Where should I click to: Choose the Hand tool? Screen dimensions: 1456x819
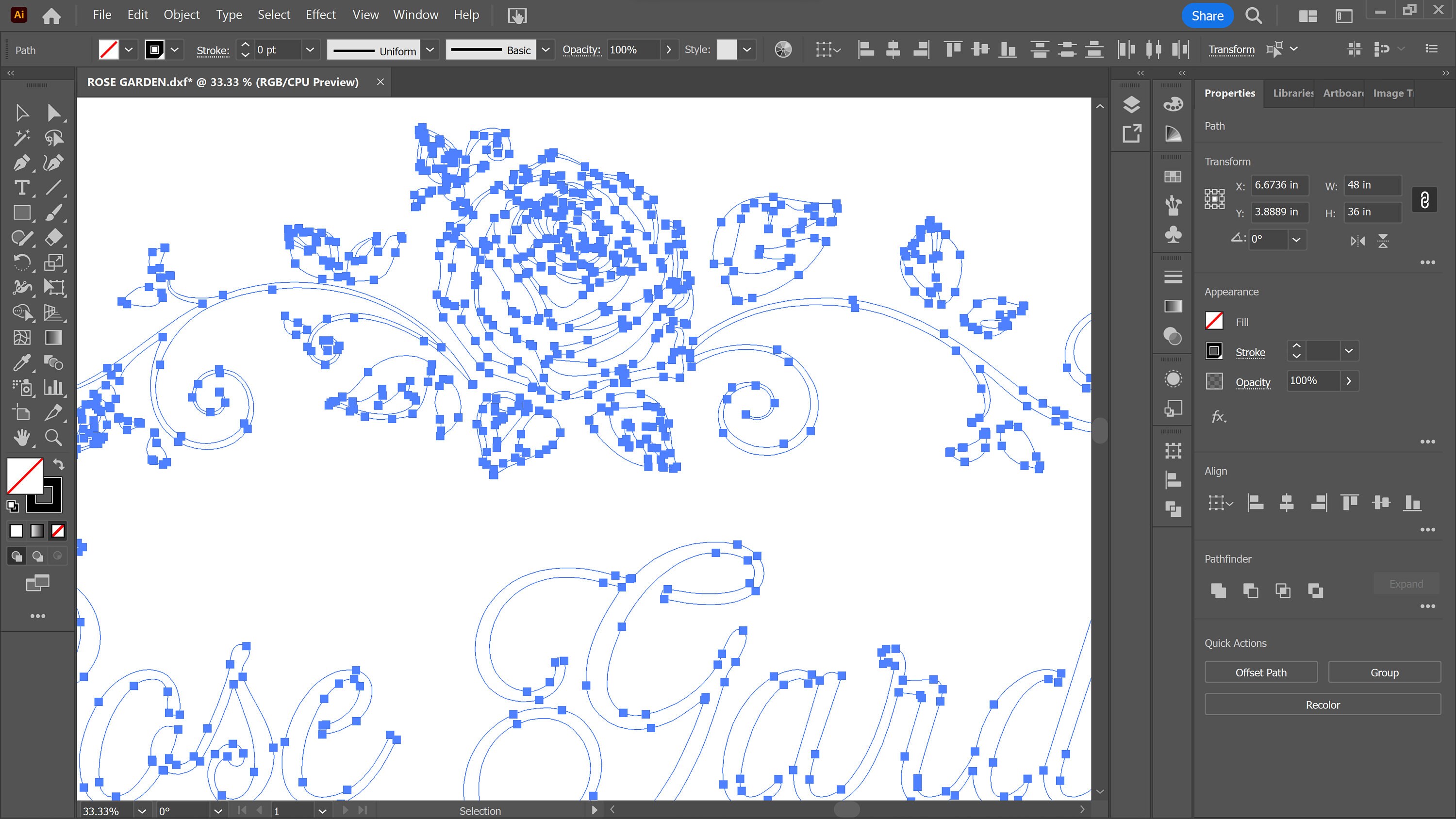pyautogui.click(x=21, y=438)
